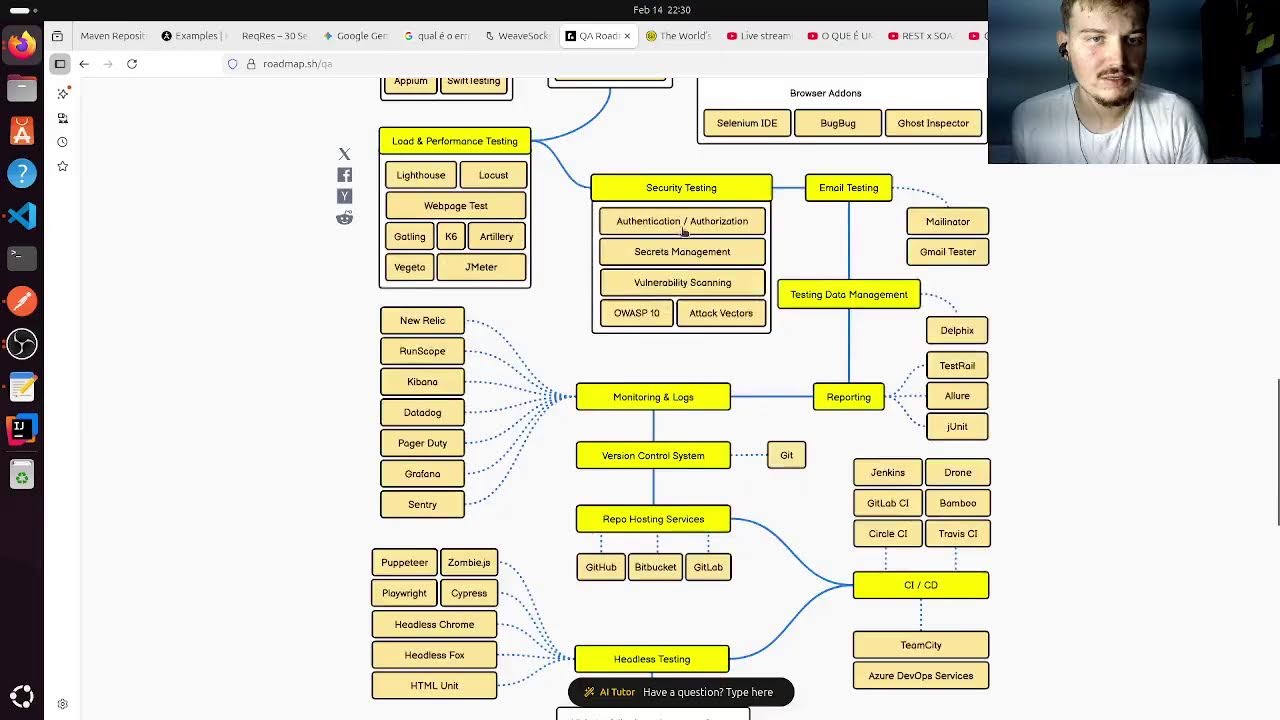
Task: Share the roadmap on X
Action: [x=344, y=154]
